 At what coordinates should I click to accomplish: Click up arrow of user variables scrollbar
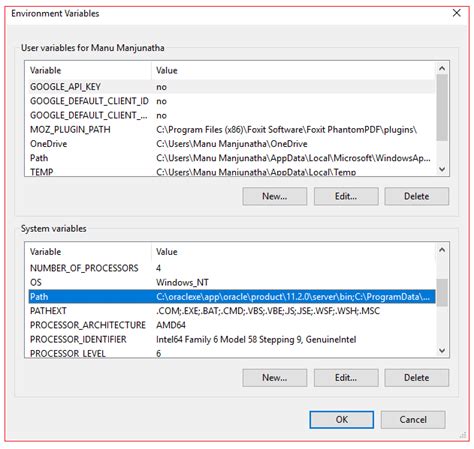click(442, 68)
